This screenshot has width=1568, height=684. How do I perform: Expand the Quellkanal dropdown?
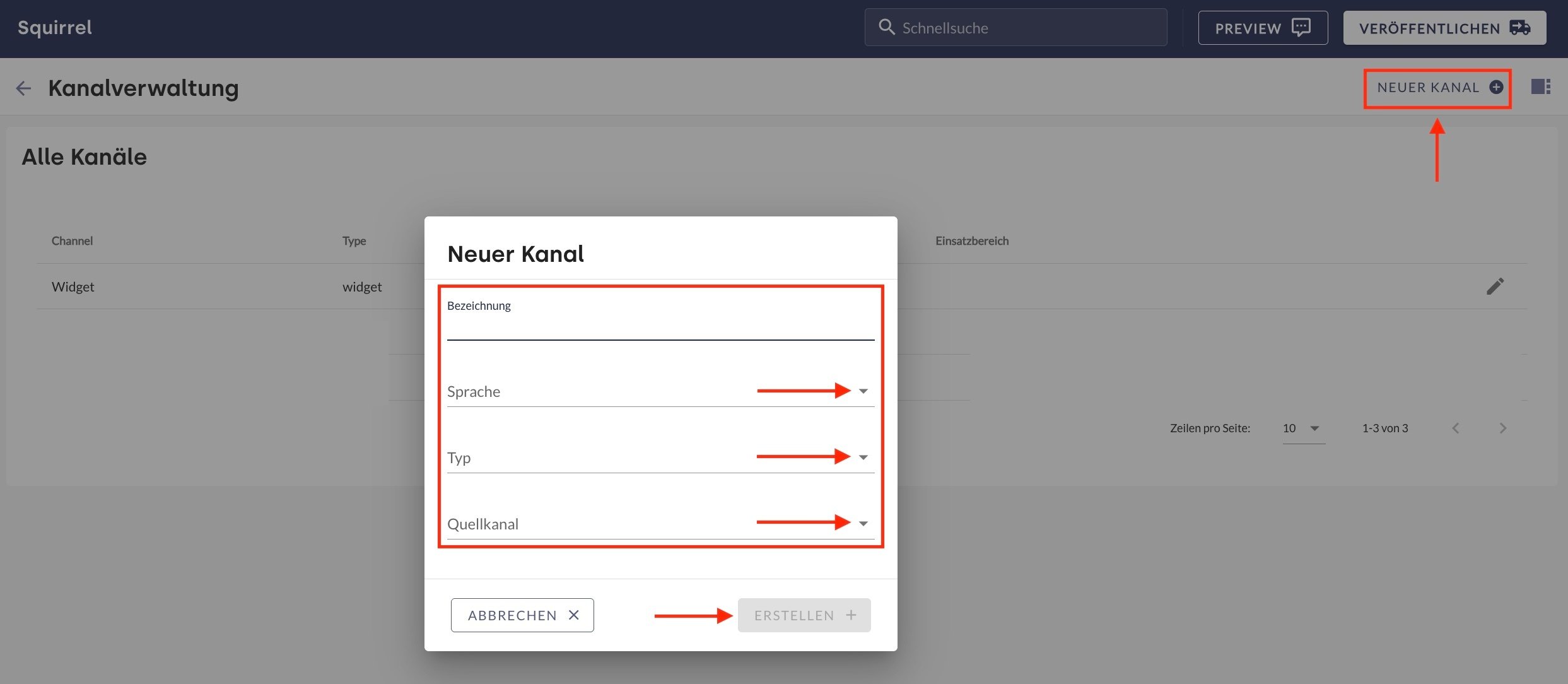click(863, 524)
